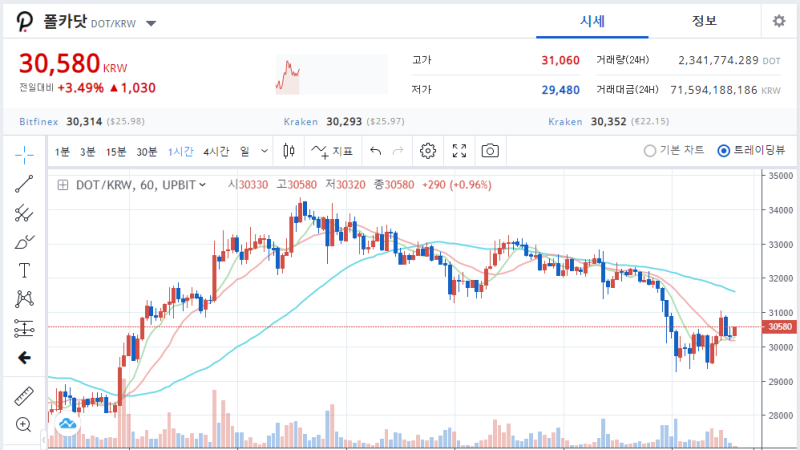
Task: Click the cloud publish icon on chart
Action: (x=67, y=424)
